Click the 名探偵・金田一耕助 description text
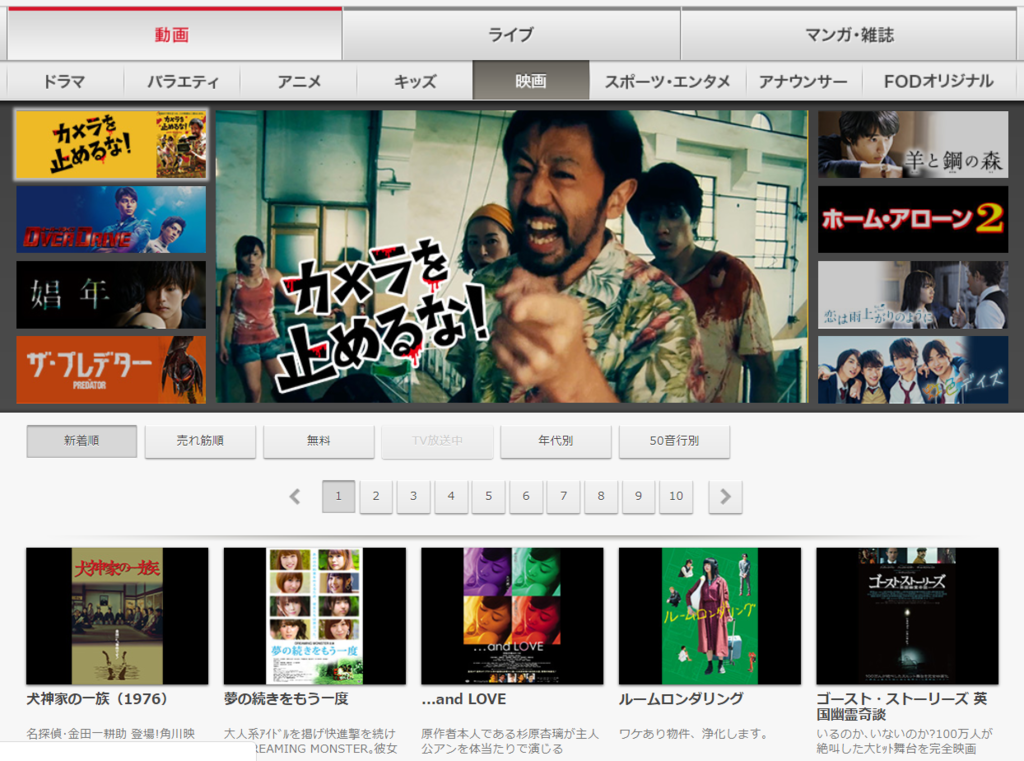The width and height of the screenshot is (1024, 761). coord(111,734)
